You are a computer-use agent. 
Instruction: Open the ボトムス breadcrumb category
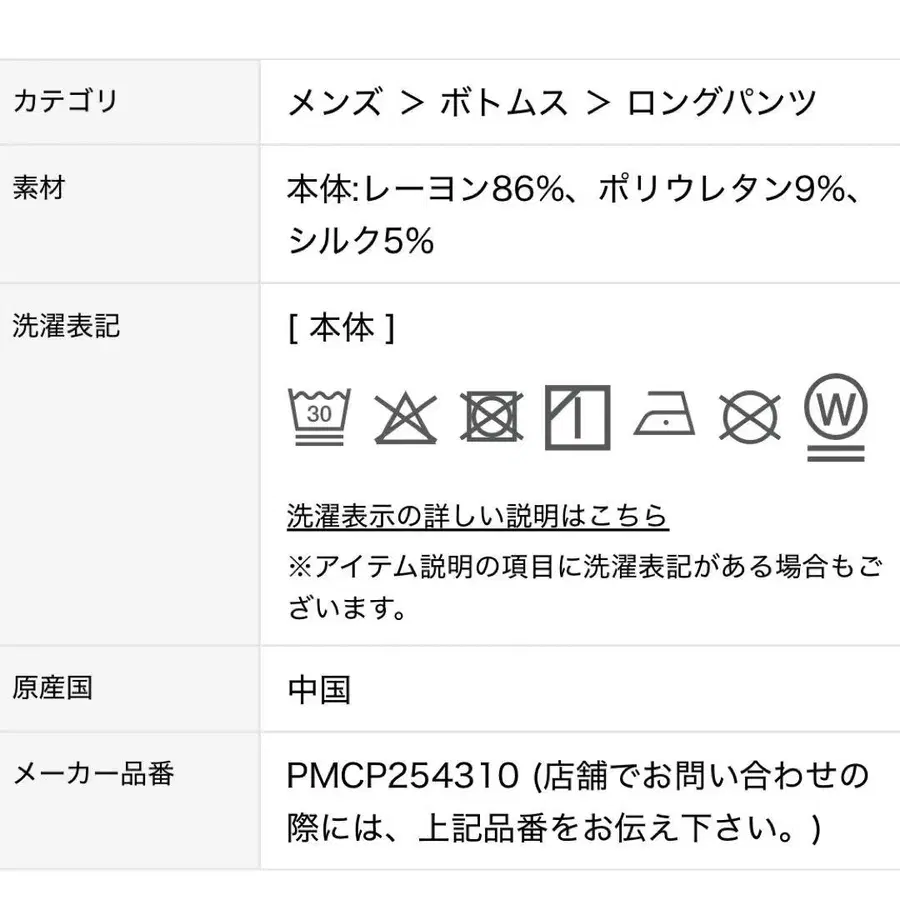point(504,102)
